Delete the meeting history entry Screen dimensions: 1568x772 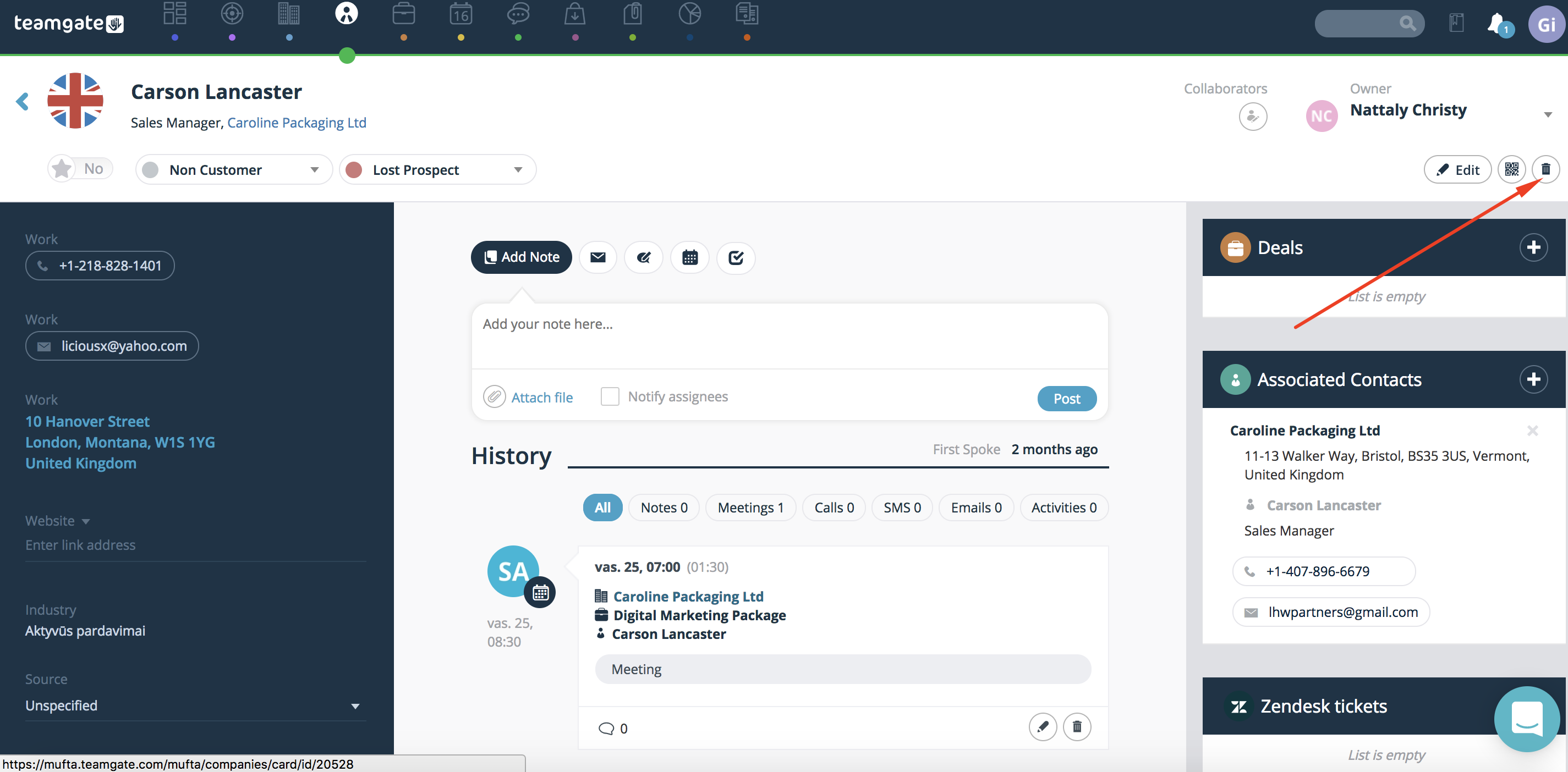tap(1077, 726)
